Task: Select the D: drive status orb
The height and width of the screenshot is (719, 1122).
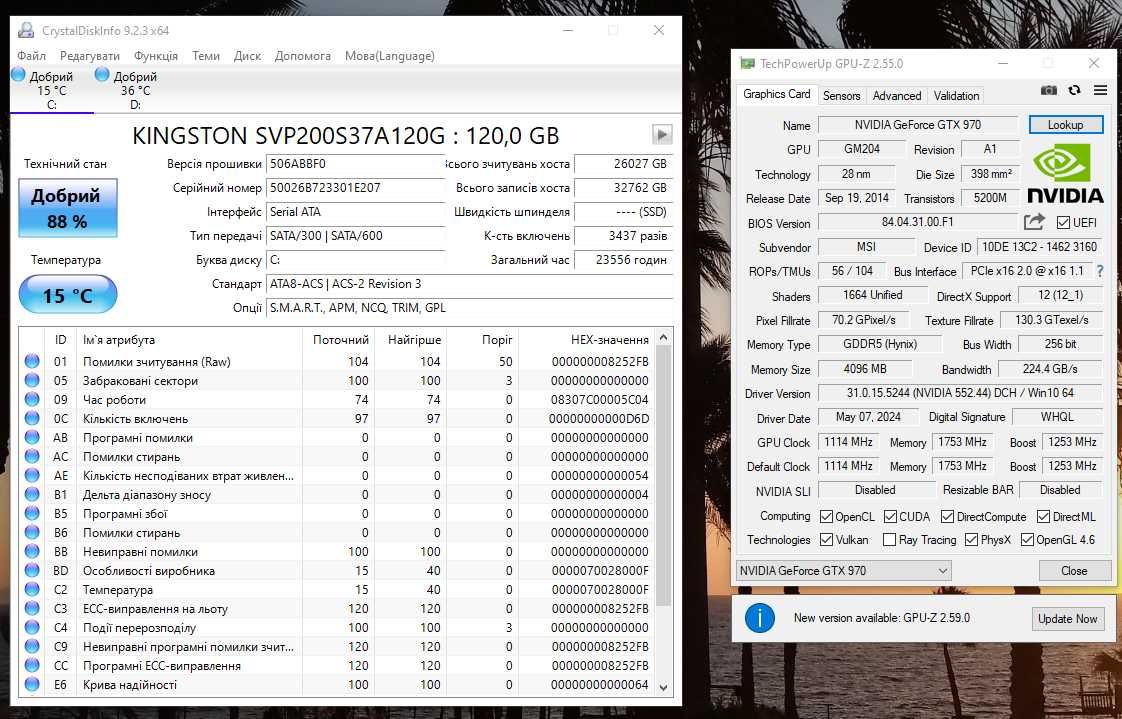Action: 102,74
